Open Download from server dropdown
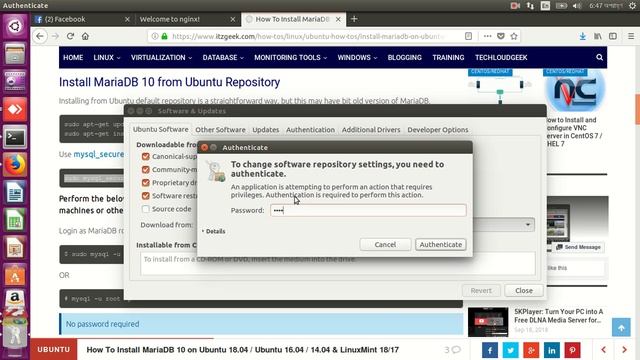The image size is (640, 360). pos(528,224)
